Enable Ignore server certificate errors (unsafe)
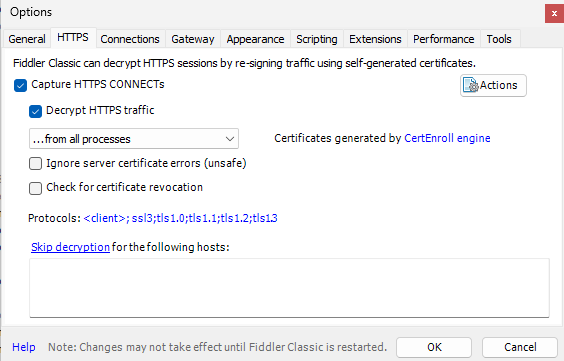The image size is (564, 361). [35, 164]
